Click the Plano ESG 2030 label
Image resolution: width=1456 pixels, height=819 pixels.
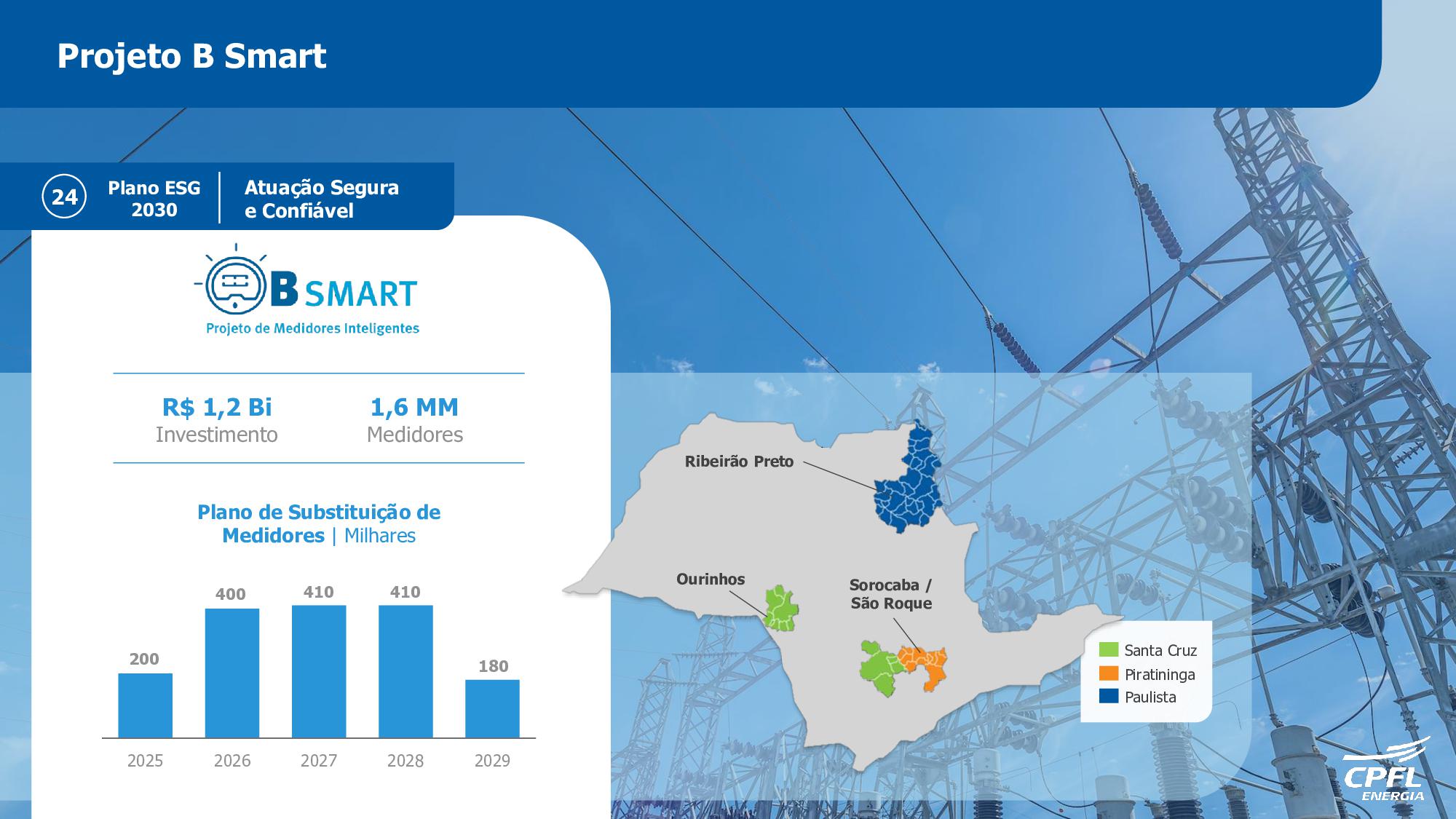pyautogui.click(x=154, y=198)
